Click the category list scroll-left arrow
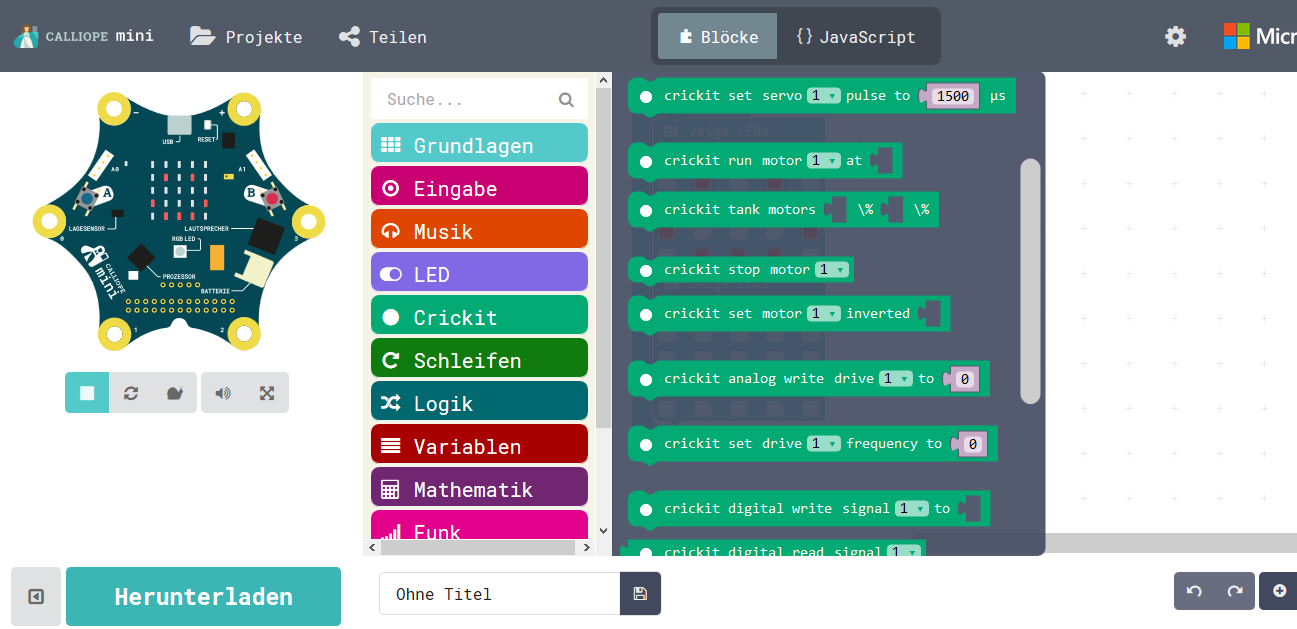Image resolution: width=1297 pixels, height=629 pixels. click(373, 547)
